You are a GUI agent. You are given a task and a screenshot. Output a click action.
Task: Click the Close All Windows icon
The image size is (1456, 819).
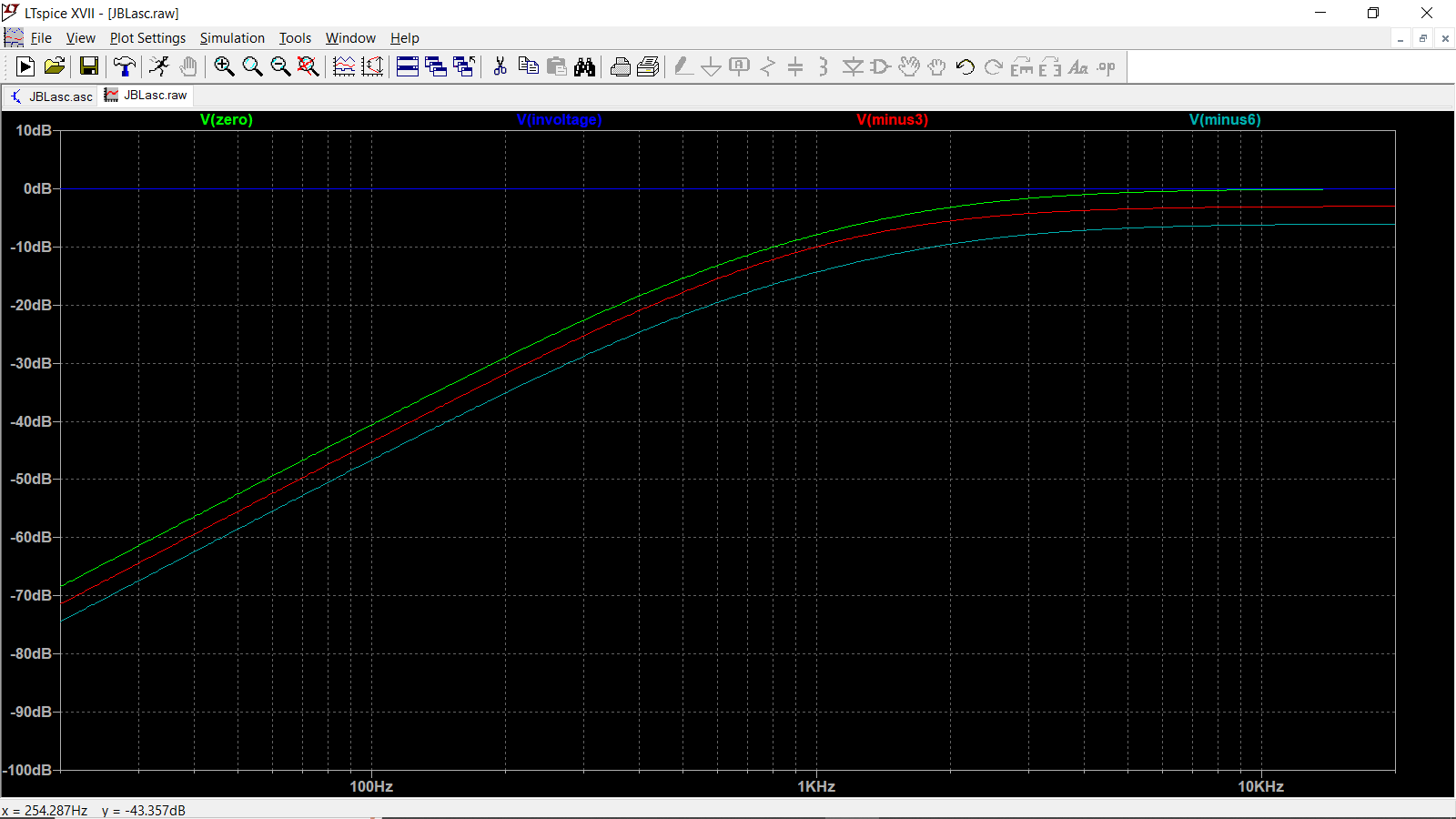click(464, 66)
